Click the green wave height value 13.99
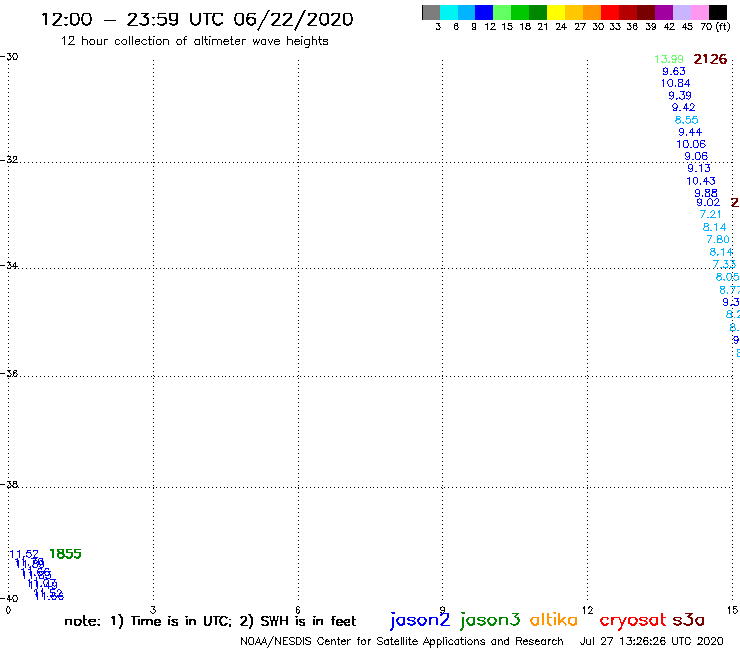Screen dimensions: 740x650 tap(669, 59)
